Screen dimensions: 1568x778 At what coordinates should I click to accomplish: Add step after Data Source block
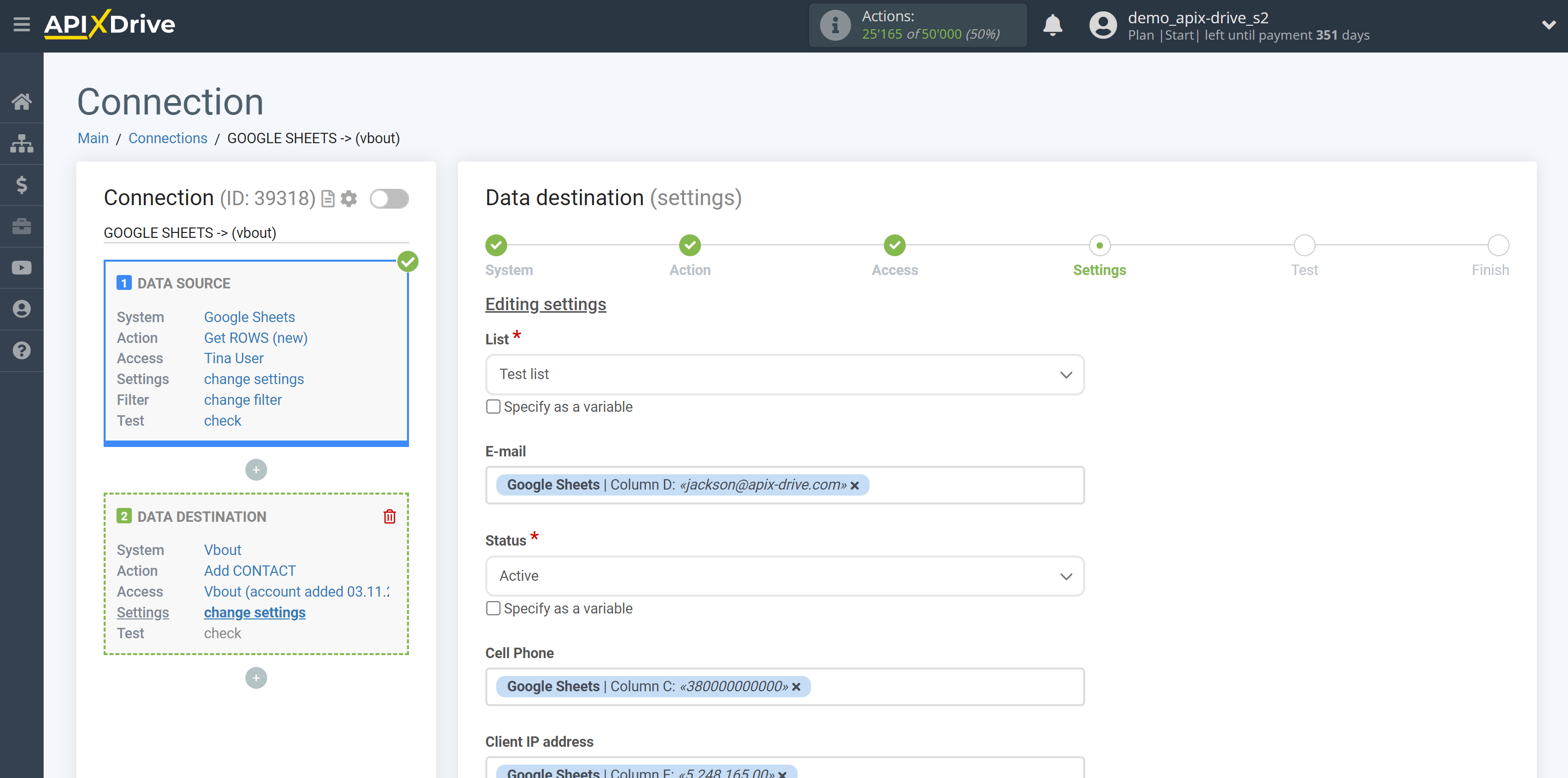click(256, 470)
